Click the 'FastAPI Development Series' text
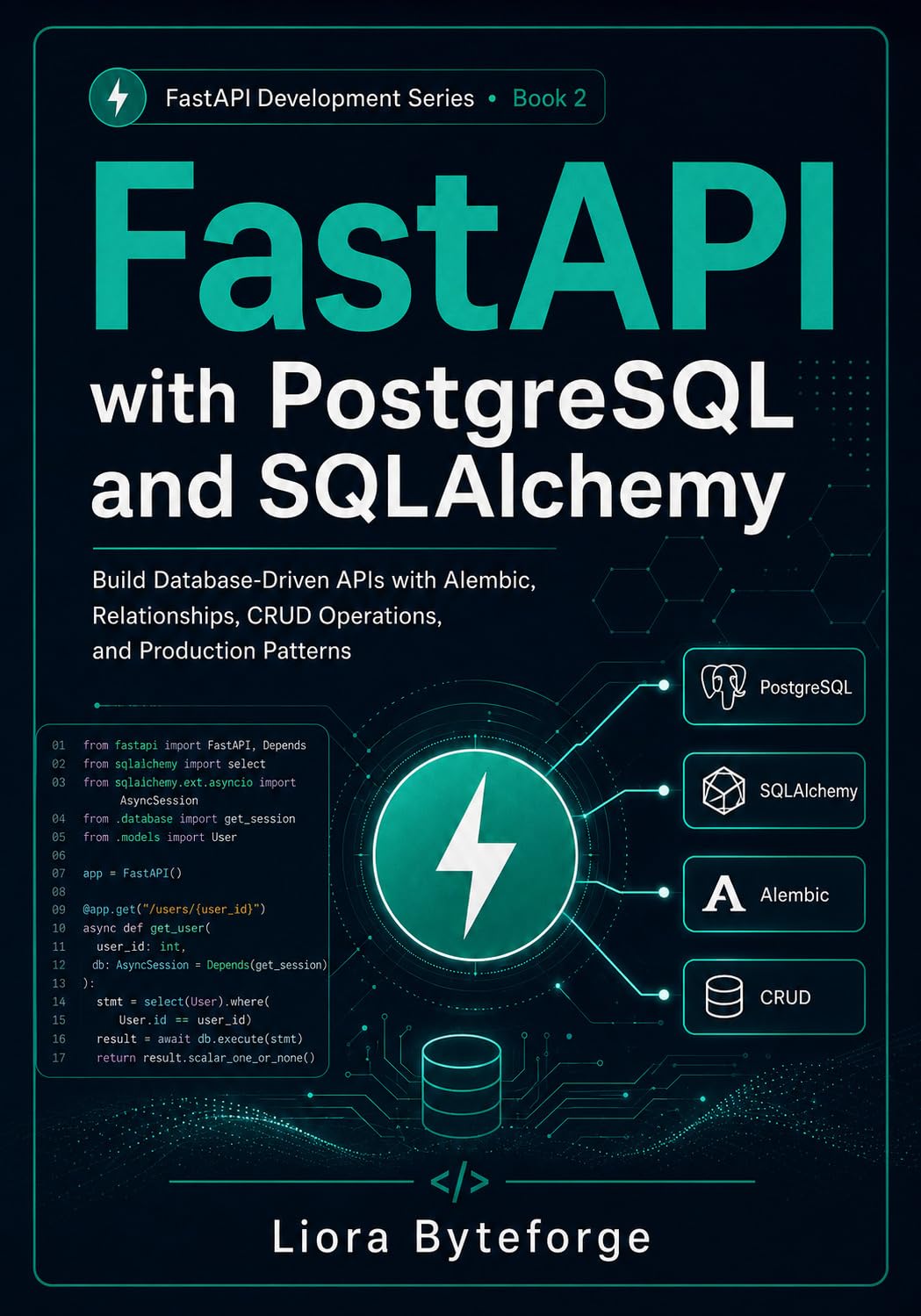The width and height of the screenshot is (921, 1316). pyautogui.click(x=320, y=98)
